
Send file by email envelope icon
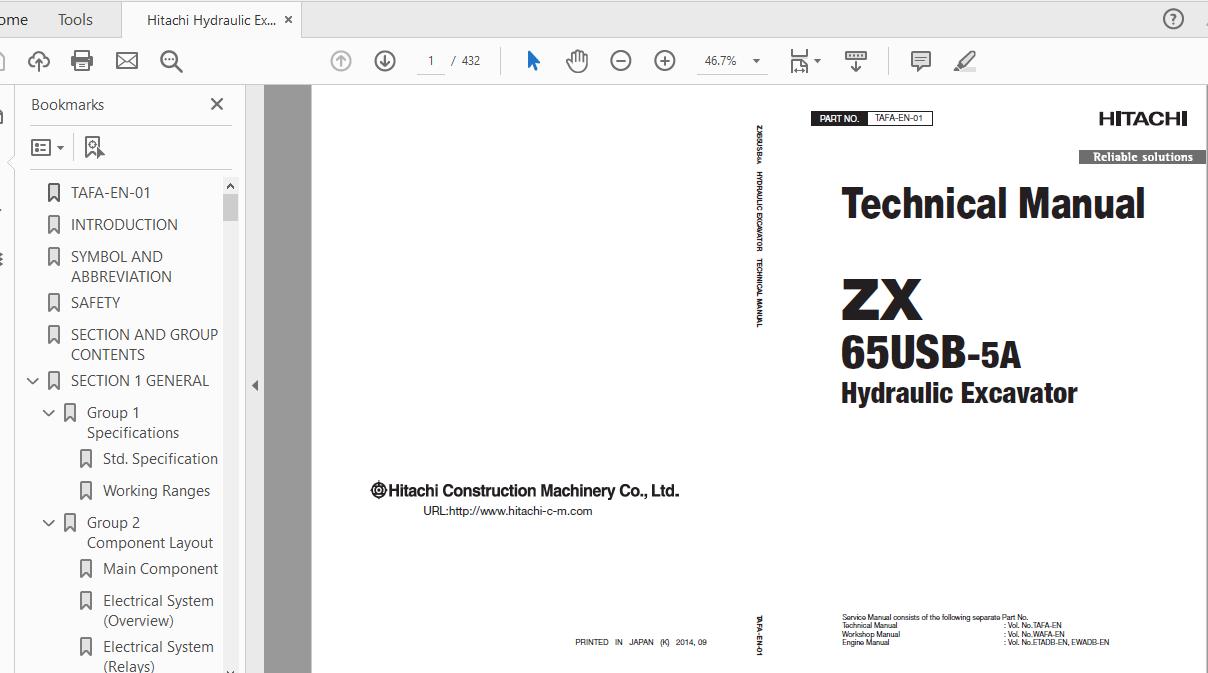[127, 61]
